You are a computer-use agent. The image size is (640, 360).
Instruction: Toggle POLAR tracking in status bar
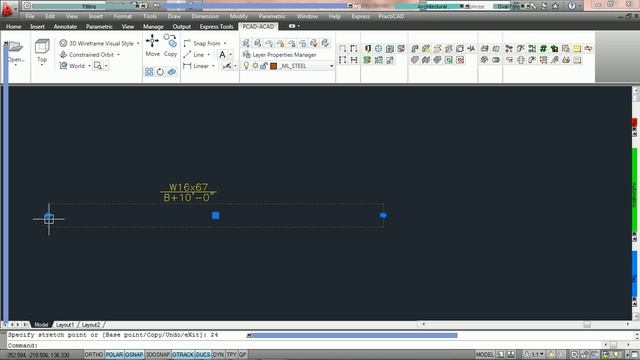[114, 355]
